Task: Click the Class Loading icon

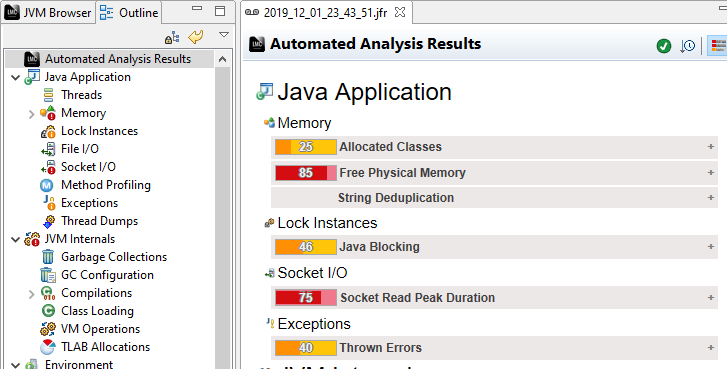Action: [48, 311]
